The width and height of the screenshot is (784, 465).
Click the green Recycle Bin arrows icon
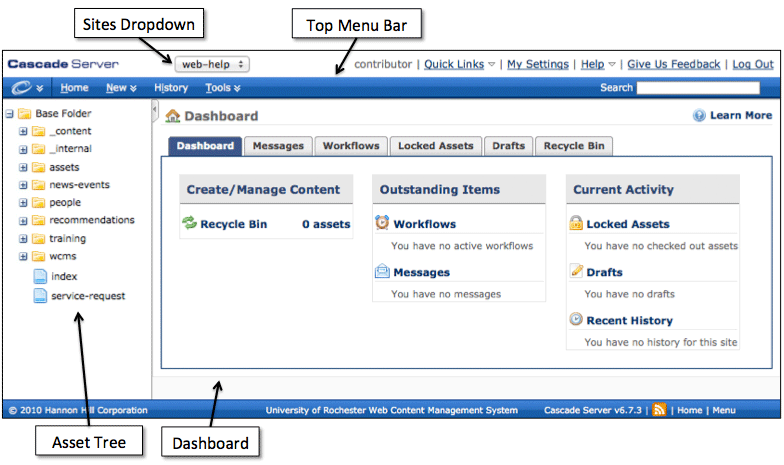pyautogui.click(x=190, y=223)
